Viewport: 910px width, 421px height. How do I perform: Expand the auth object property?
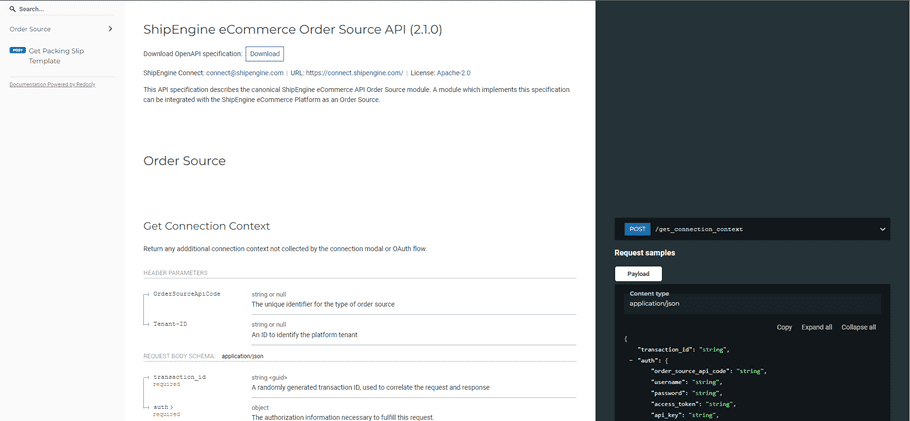point(163,407)
